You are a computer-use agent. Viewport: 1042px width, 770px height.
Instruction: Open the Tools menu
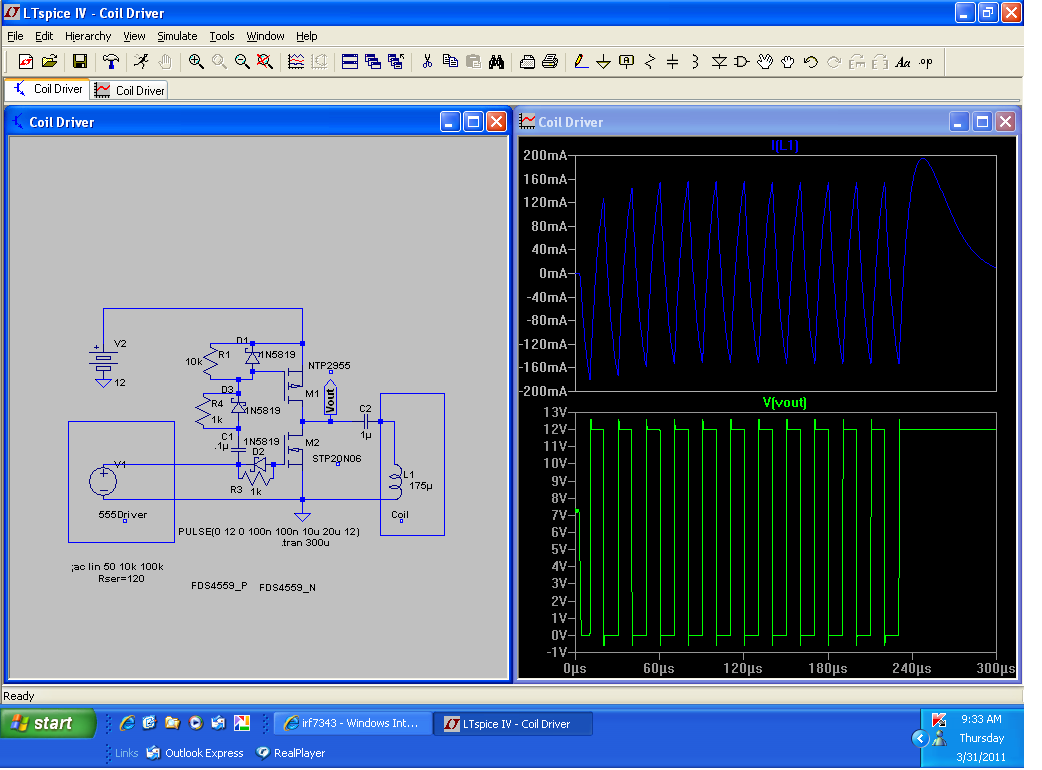[x=222, y=36]
